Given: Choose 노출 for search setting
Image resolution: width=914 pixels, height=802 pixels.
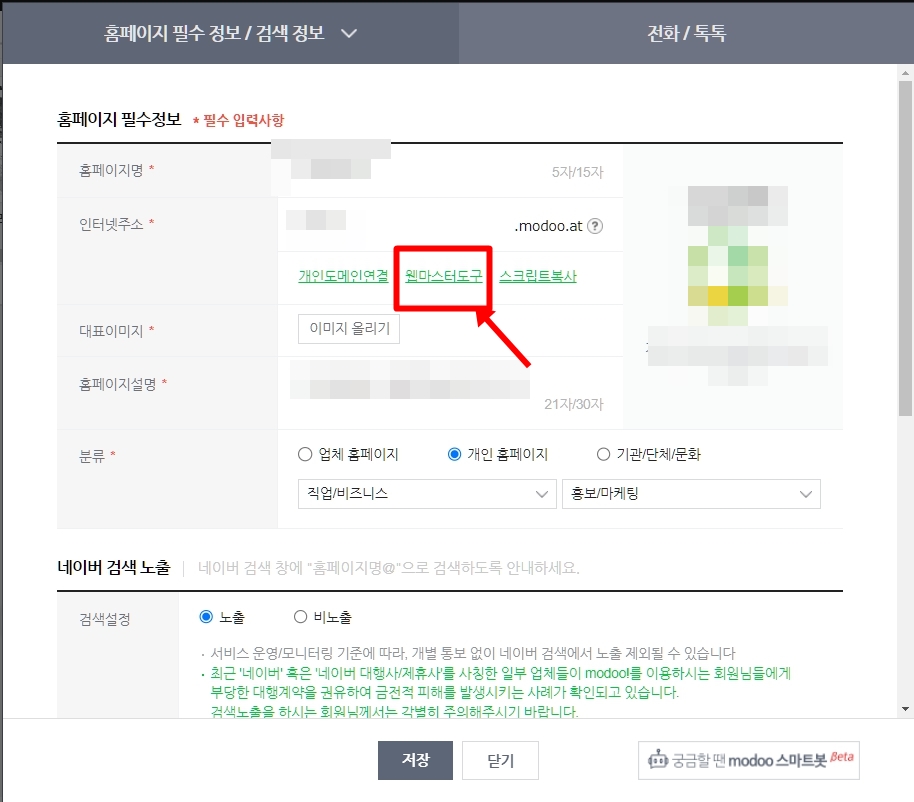Looking at the screenshot, I should tap(206, 617).
